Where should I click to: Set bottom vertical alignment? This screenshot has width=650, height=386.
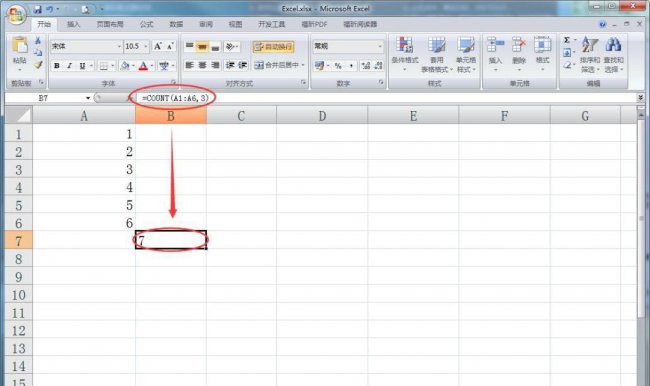[x=215, y=46]
